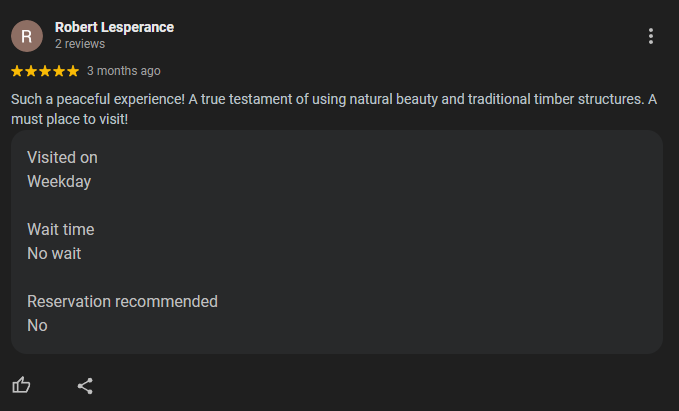Click the 'Wait time' label

(61, 230)
